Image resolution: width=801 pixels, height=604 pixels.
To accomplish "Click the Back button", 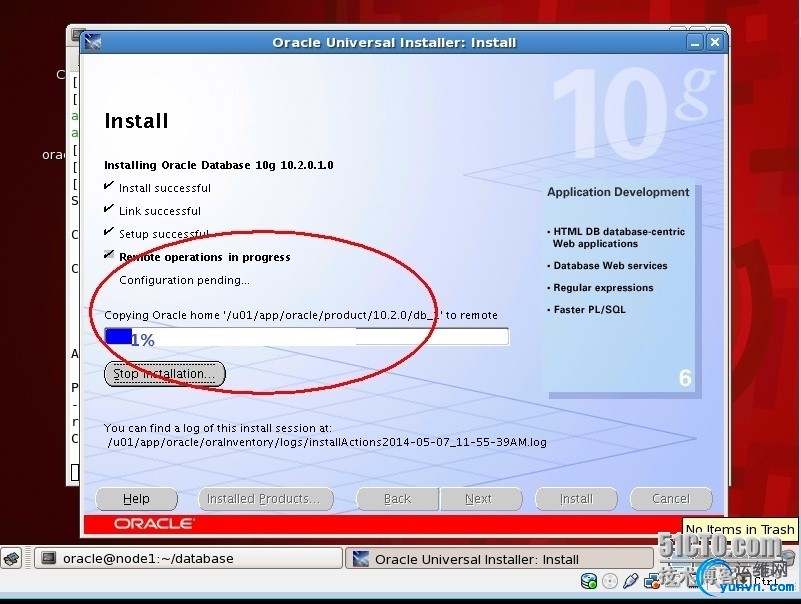I will tap(397, 499).
